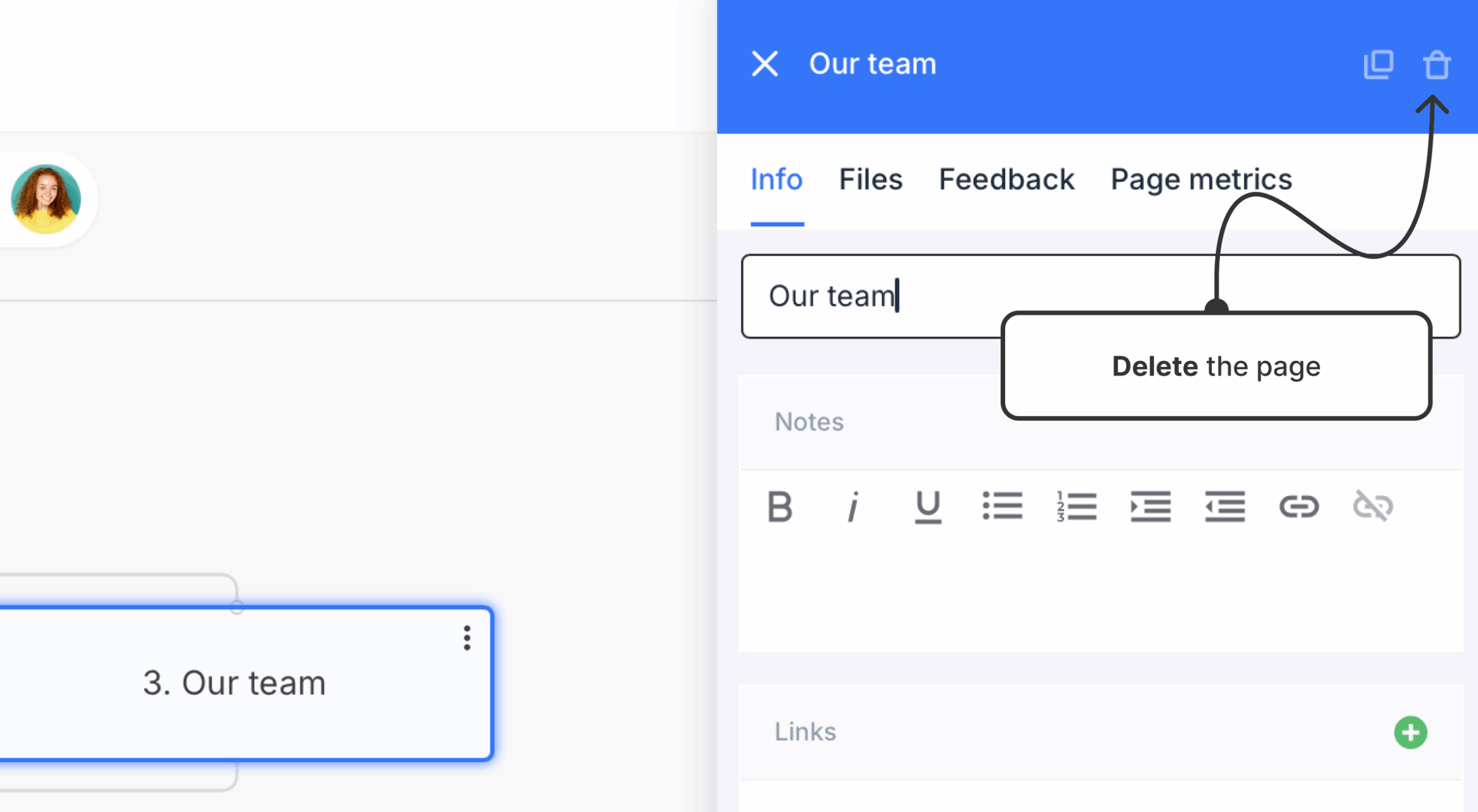The width and height of the screenshot is (1478, 812).
Task: Open the Our team card options menu
Action: tap(467, 638)
